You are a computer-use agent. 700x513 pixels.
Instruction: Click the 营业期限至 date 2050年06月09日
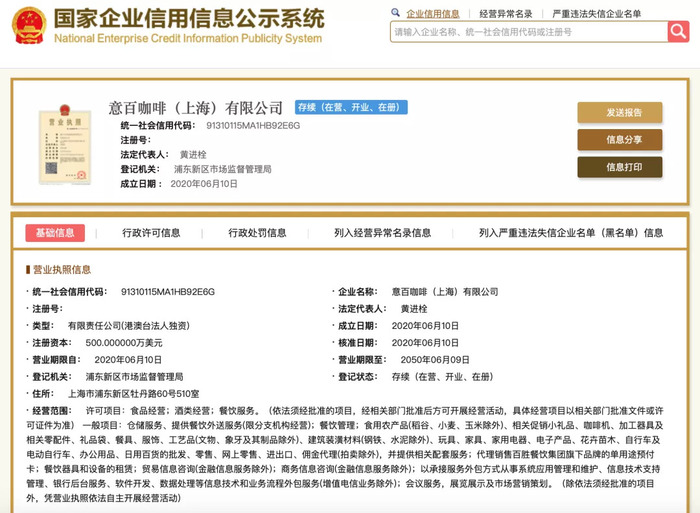(x=435, y=359)
